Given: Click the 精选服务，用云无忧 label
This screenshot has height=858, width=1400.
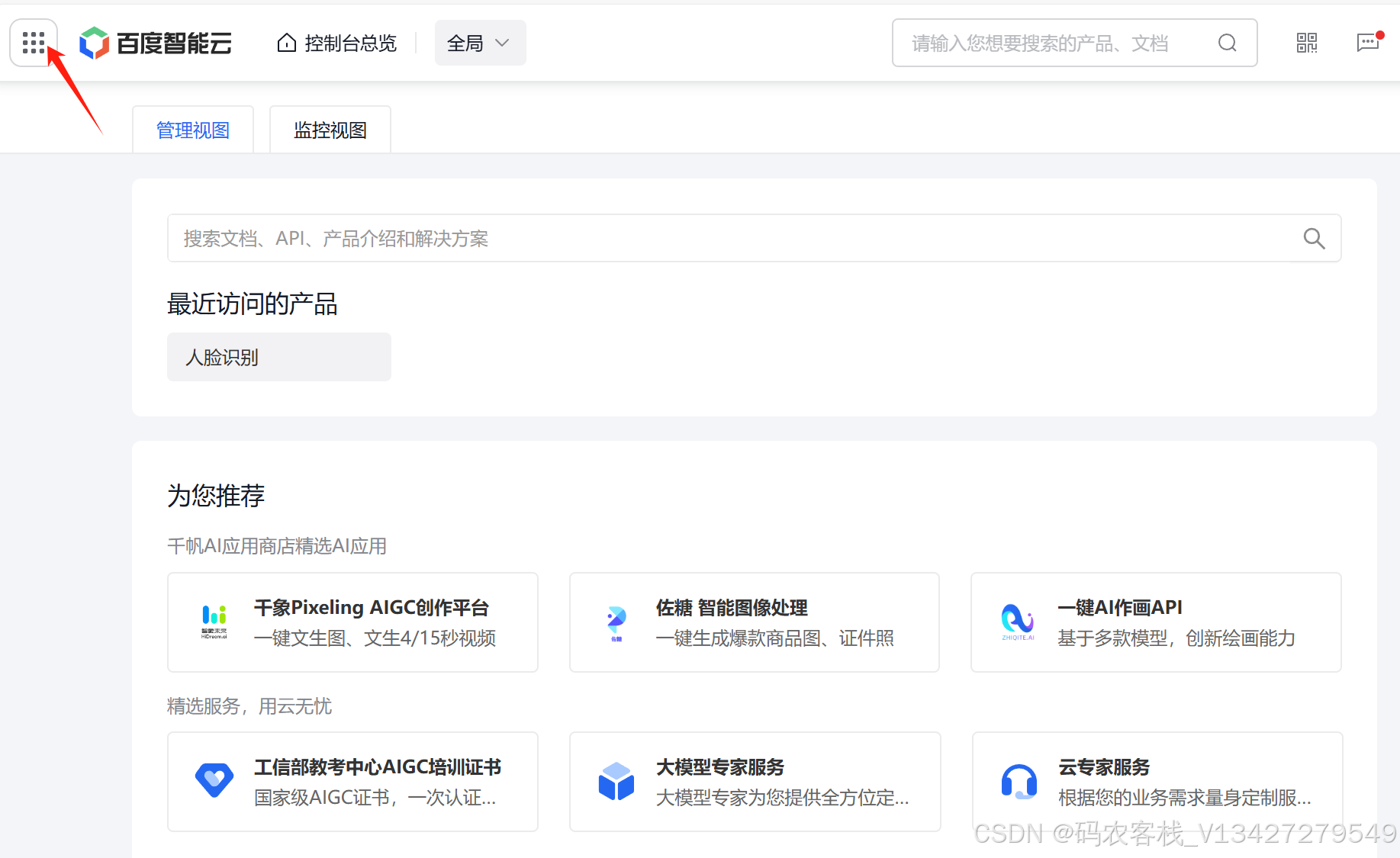Looking at the screenshot, I should pos(249,706).
